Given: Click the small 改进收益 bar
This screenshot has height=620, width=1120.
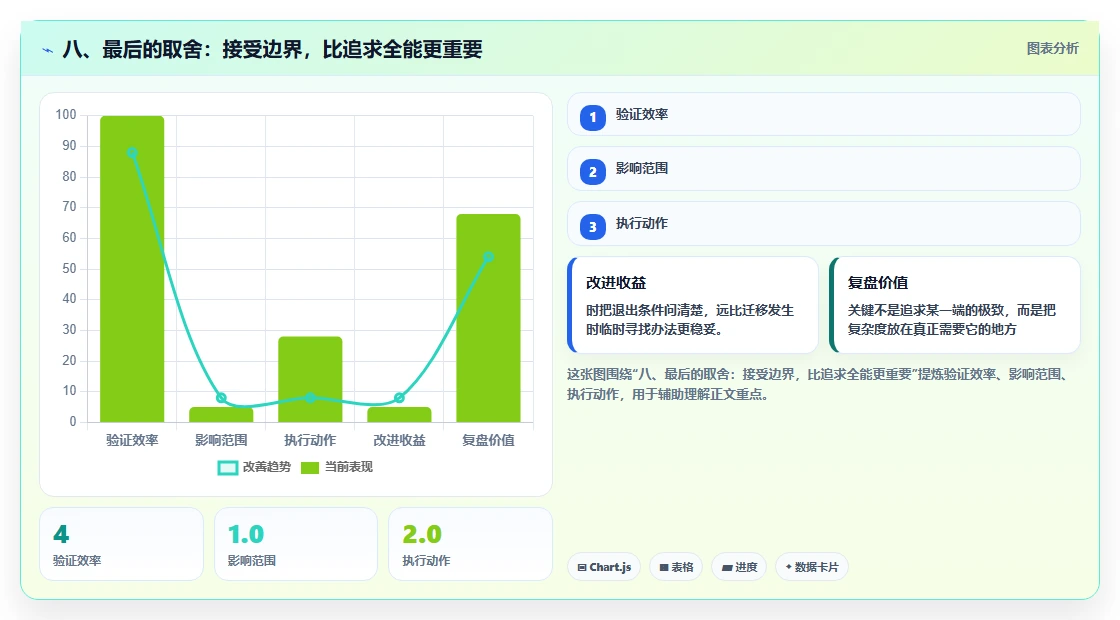Looking at the screenshot, I should [399, 414].
